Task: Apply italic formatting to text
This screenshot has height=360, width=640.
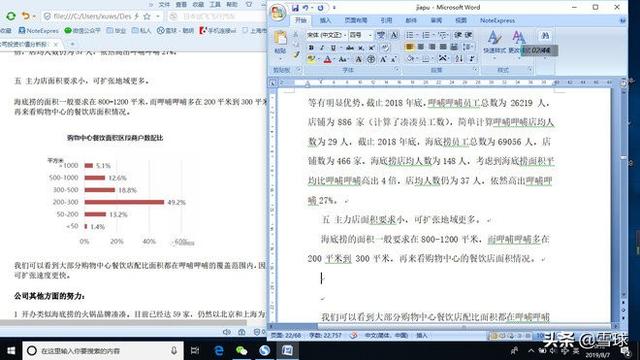Action: (x=322, y=48)
